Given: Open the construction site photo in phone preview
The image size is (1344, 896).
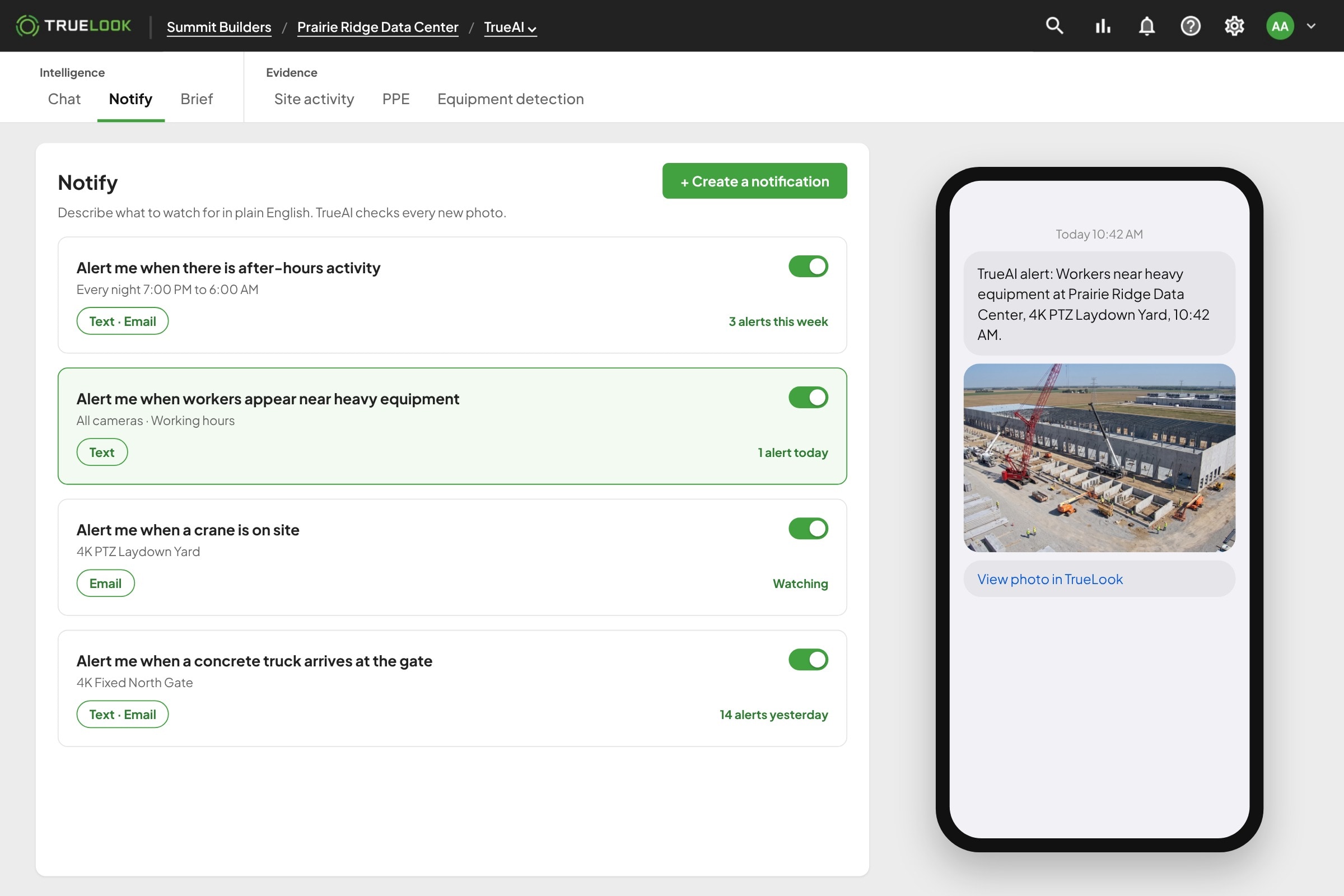Looking at the screenshot, I should [x=1099, y=458].
